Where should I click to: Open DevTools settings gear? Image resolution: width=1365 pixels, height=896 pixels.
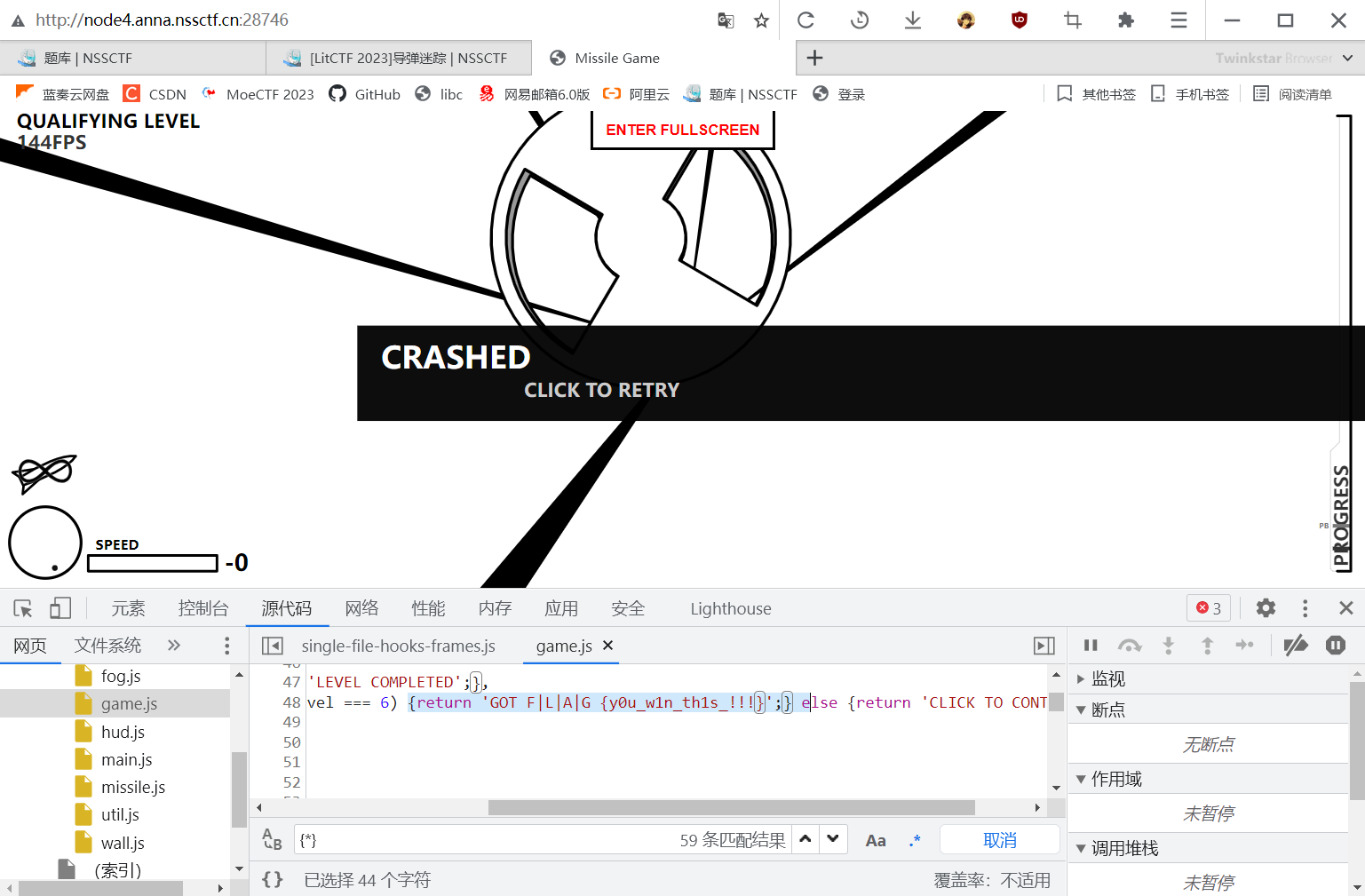tap(1266, 608)
